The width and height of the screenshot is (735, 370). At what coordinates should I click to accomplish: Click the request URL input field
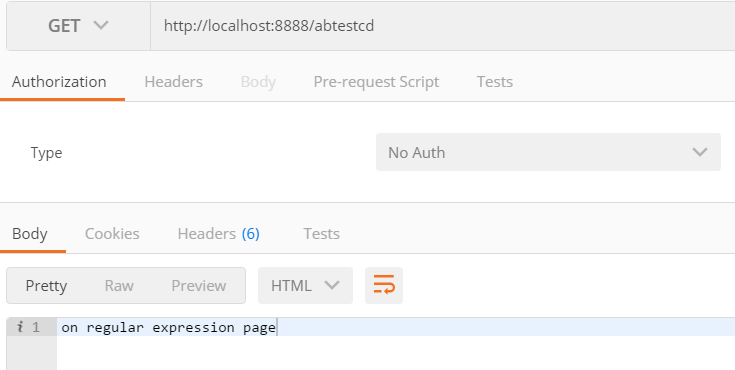(442, 26)
